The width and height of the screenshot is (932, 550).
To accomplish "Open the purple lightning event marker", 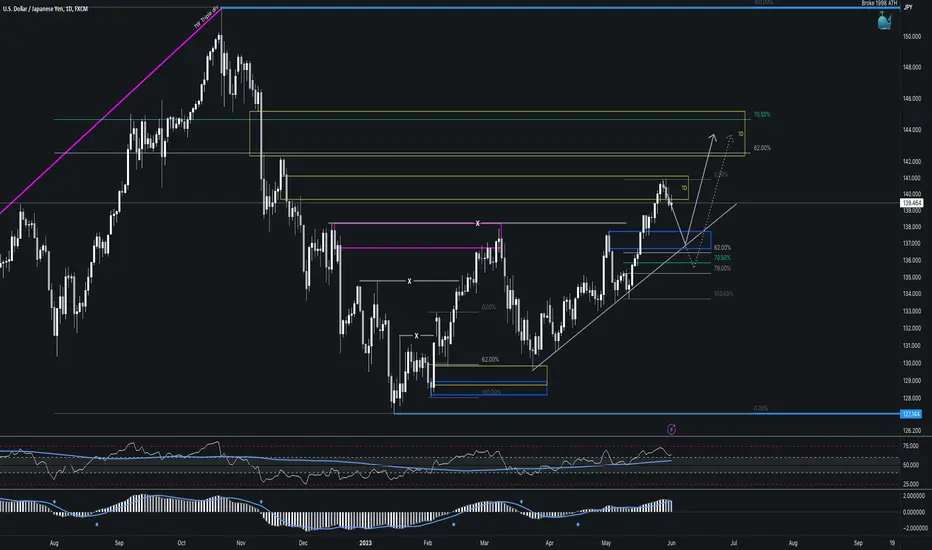I will (671, 429).
